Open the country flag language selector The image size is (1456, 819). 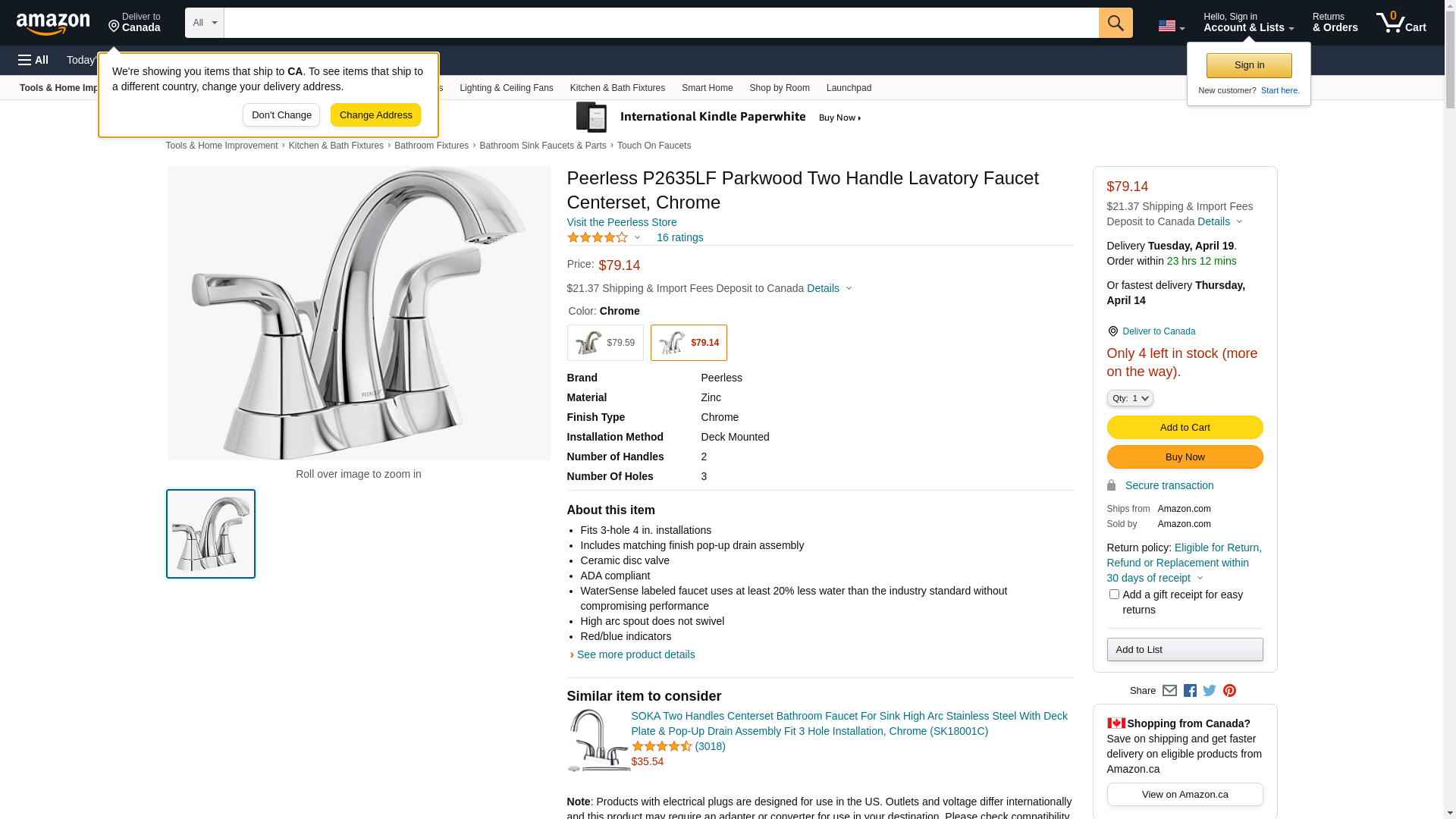click(1171, 26)
